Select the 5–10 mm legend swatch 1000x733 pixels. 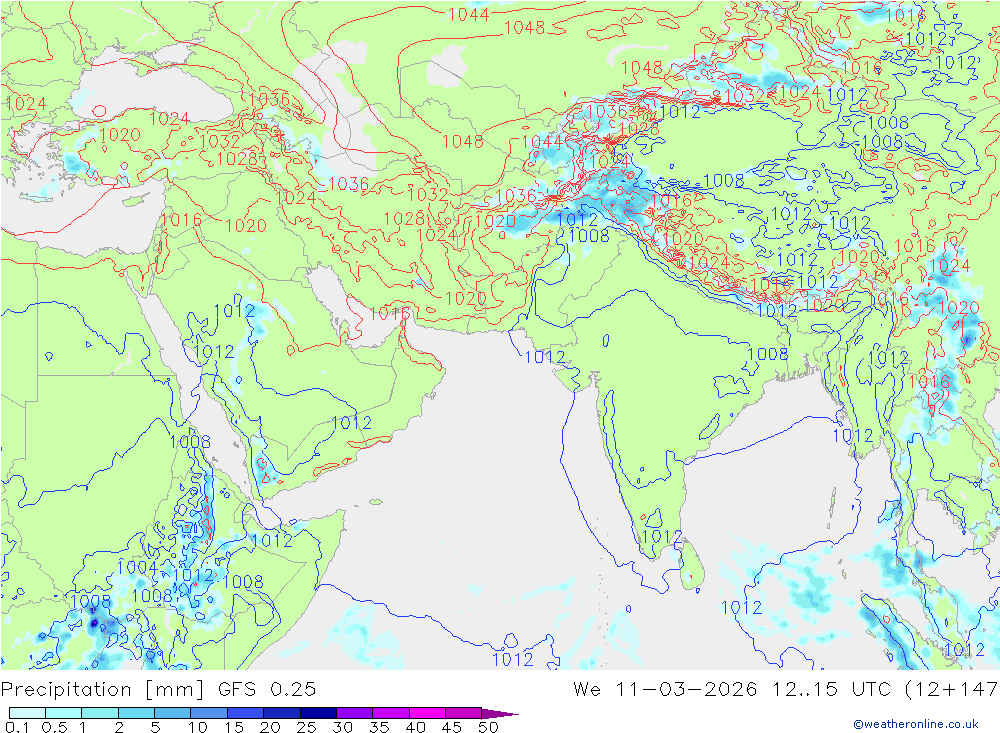[173, 713]
